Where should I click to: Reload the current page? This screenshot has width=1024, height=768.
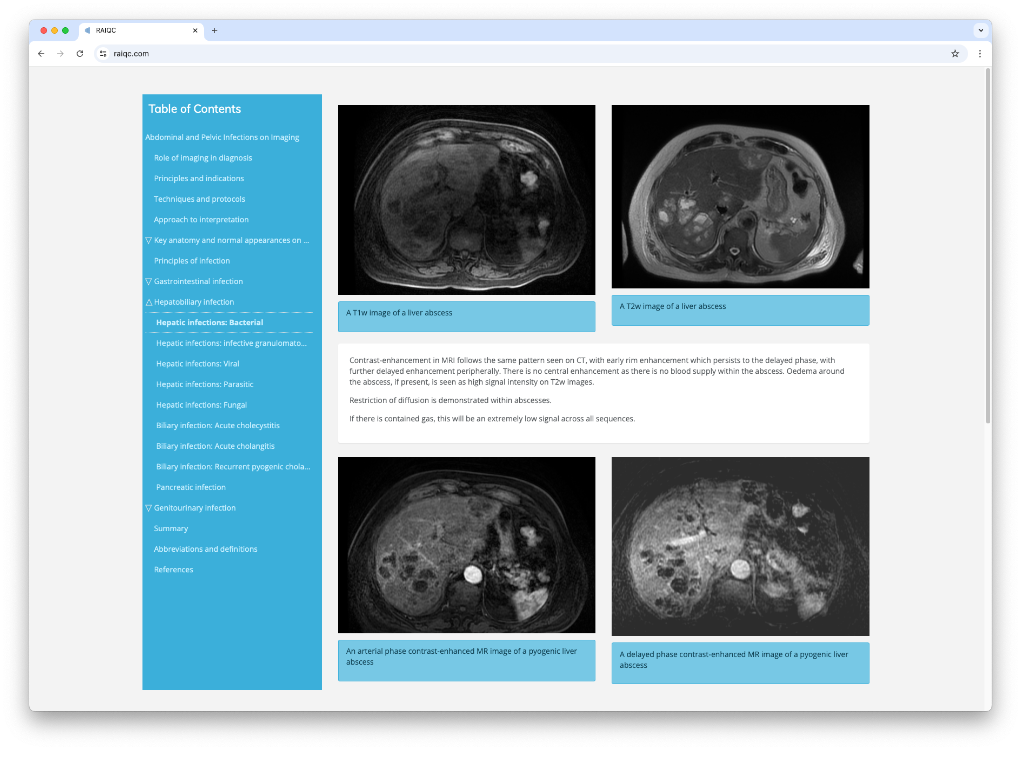pos(79,53)
